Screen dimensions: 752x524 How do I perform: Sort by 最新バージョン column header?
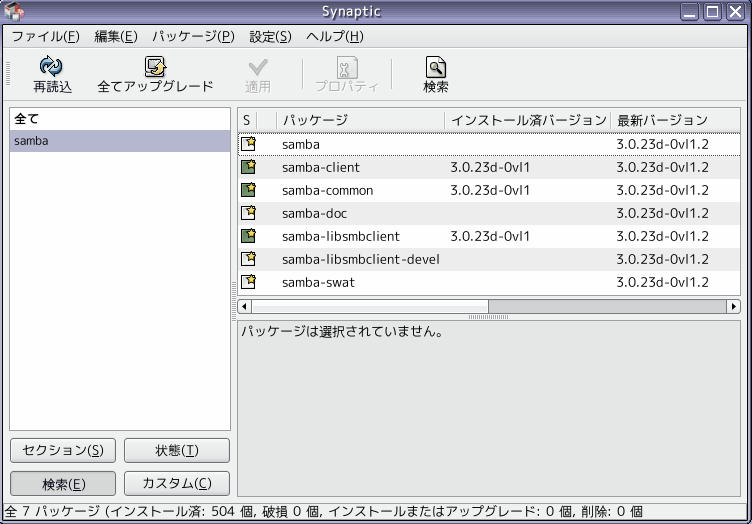pyautogui.click(x=675, y=120)
